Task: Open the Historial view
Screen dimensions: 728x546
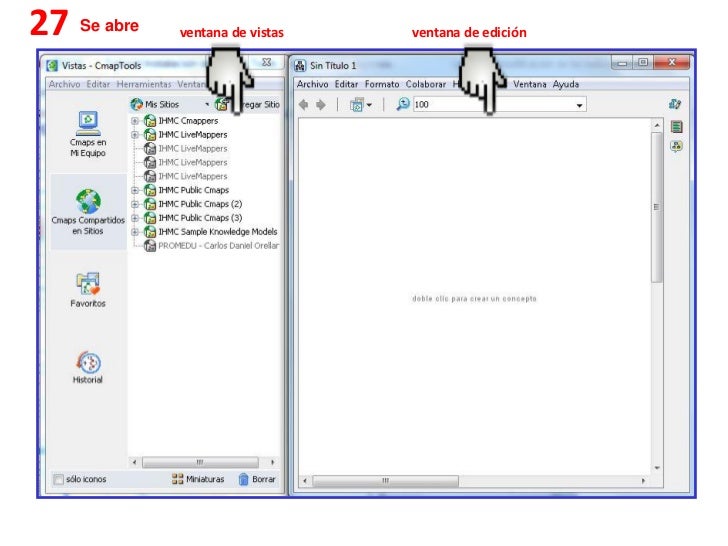Action: pos(88,367)
